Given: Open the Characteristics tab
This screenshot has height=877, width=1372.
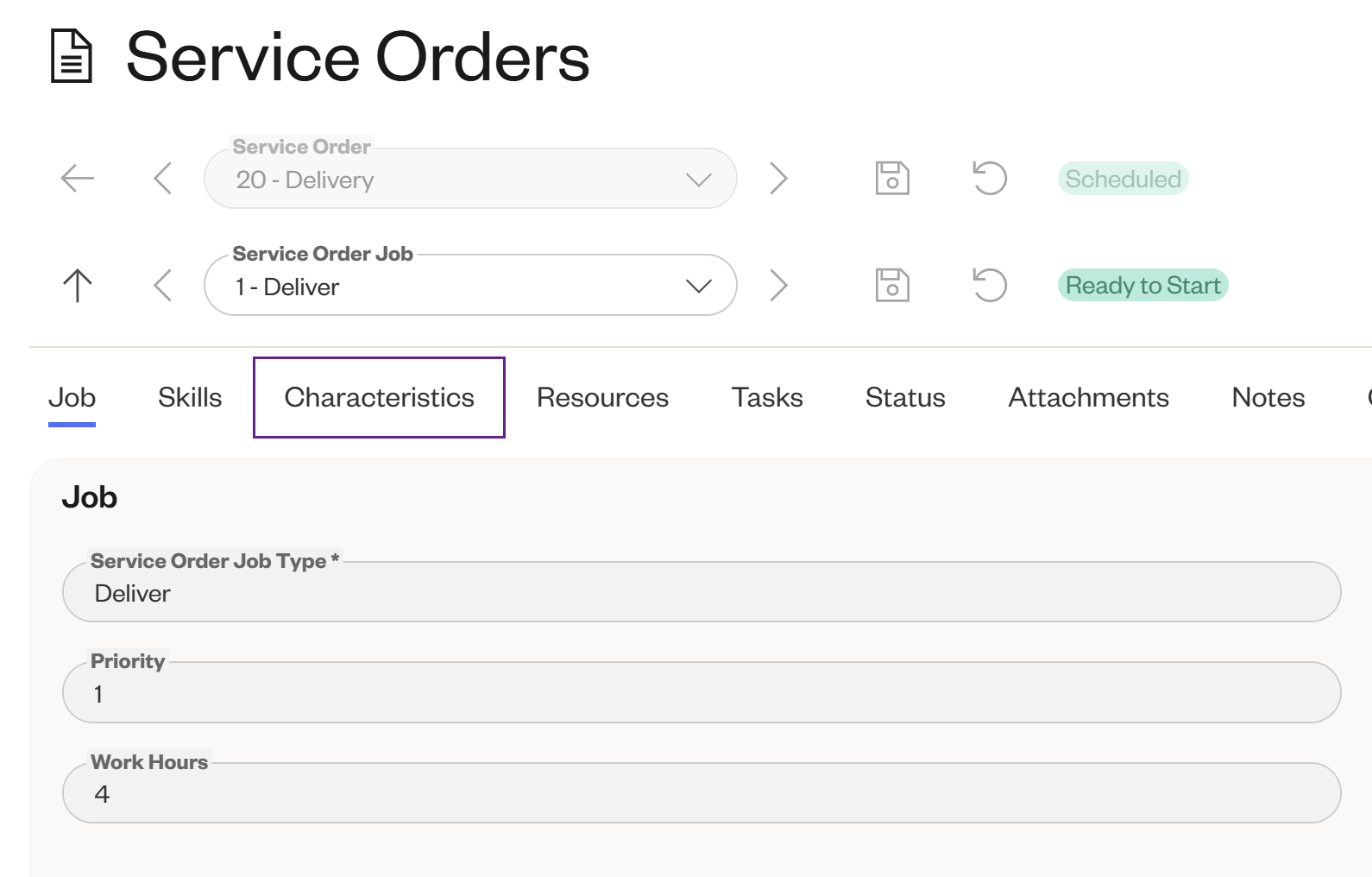Looking at the screenshot, I should [x=379, y=397].
